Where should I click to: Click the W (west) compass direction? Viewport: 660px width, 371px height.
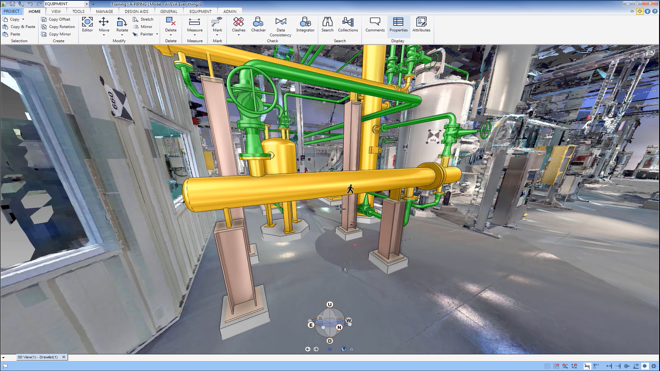(349, 321)
